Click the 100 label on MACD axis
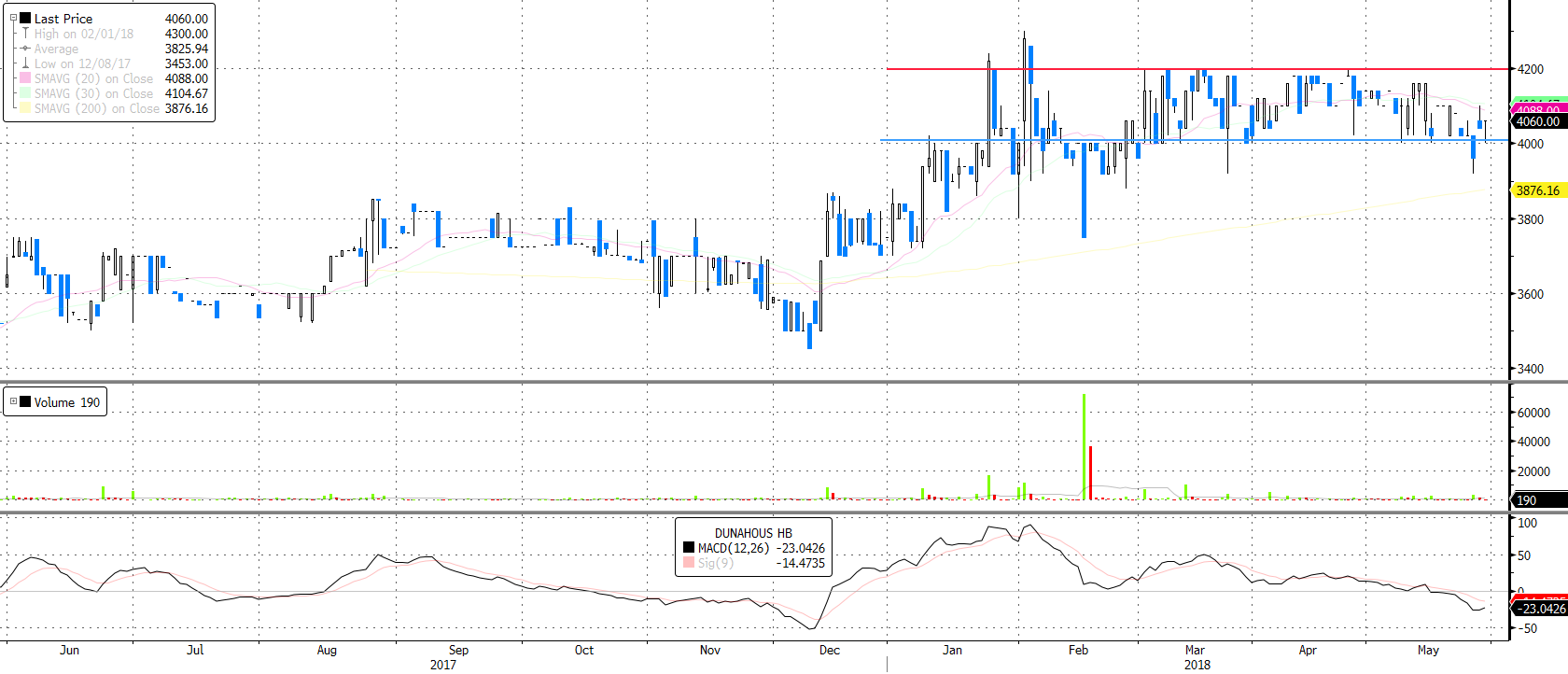The image size is (1568, 674). tap(1528, 523)
